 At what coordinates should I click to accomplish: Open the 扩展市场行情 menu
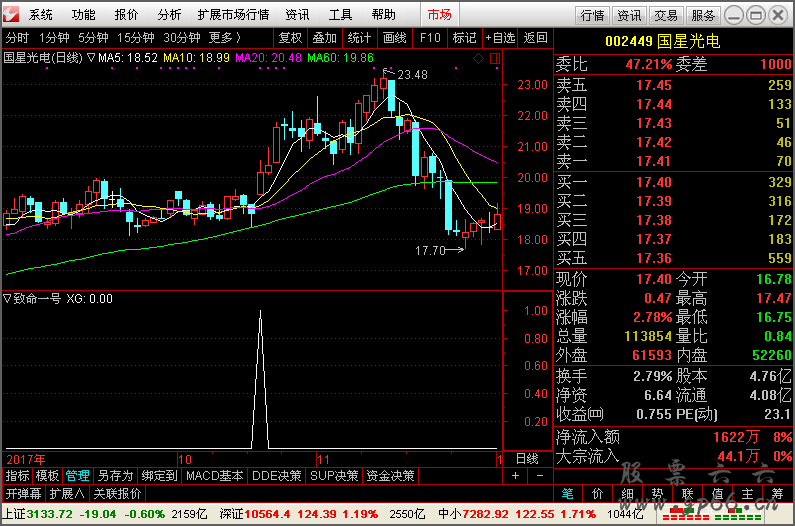click(x=233, y=15)
